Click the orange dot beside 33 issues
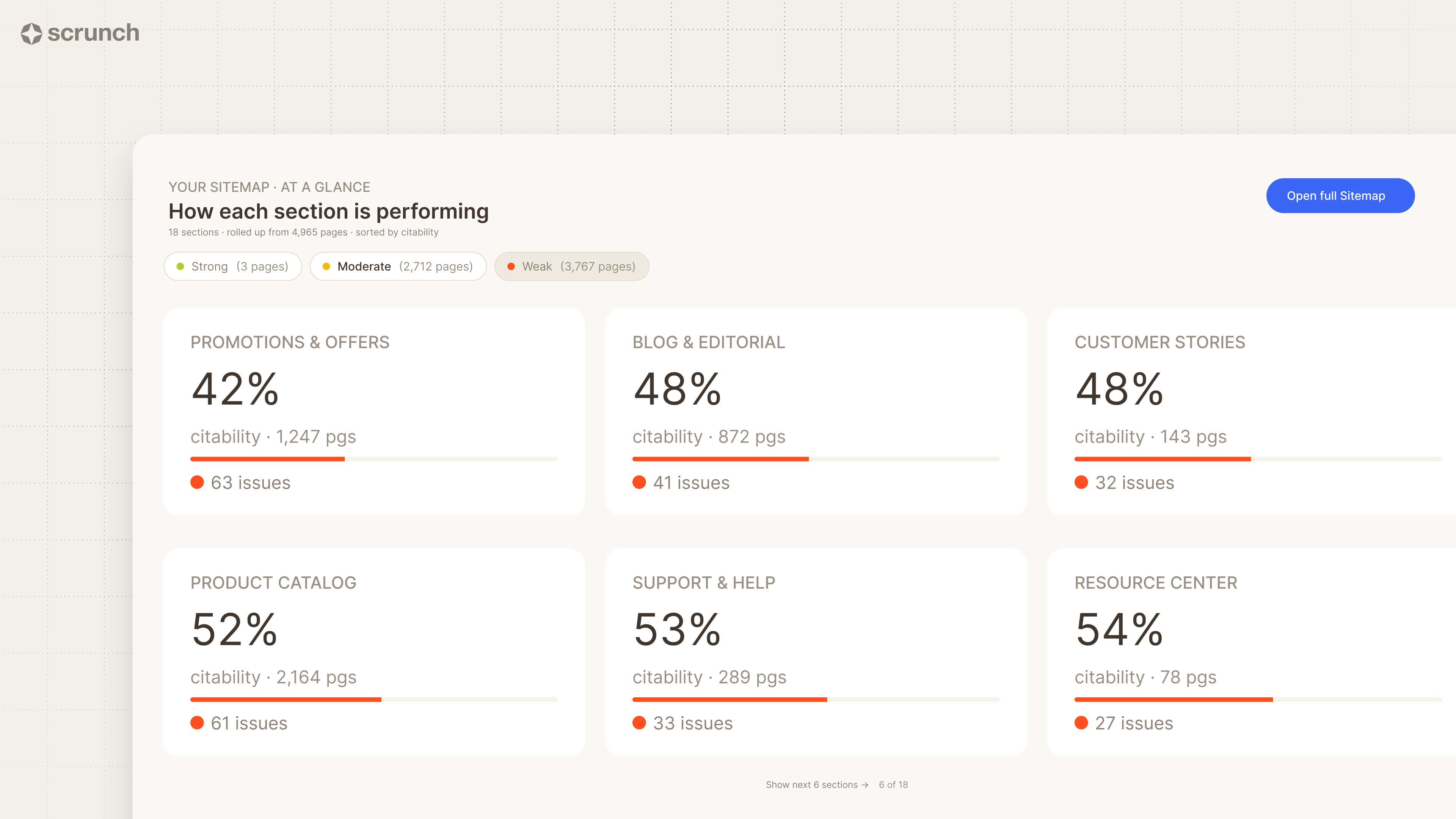 639,722
